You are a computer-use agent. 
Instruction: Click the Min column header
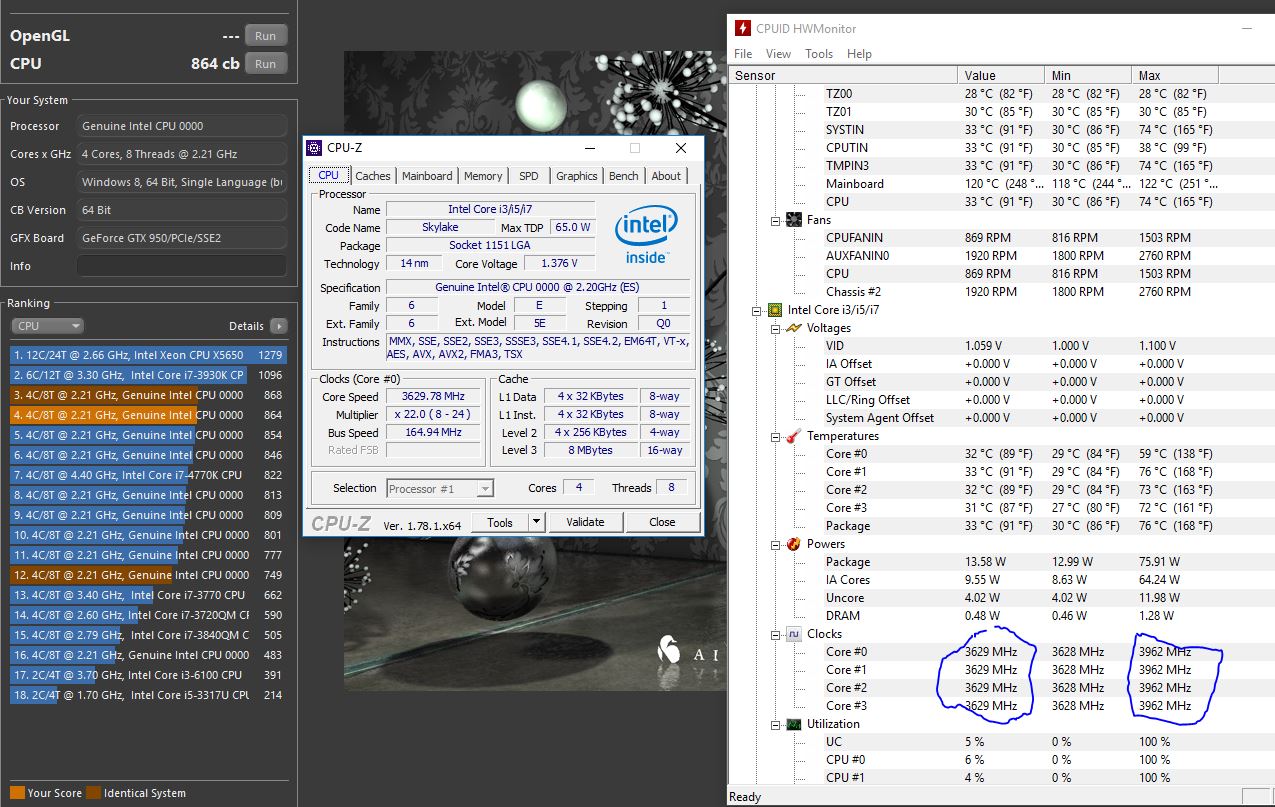[x=1089, y=76]
